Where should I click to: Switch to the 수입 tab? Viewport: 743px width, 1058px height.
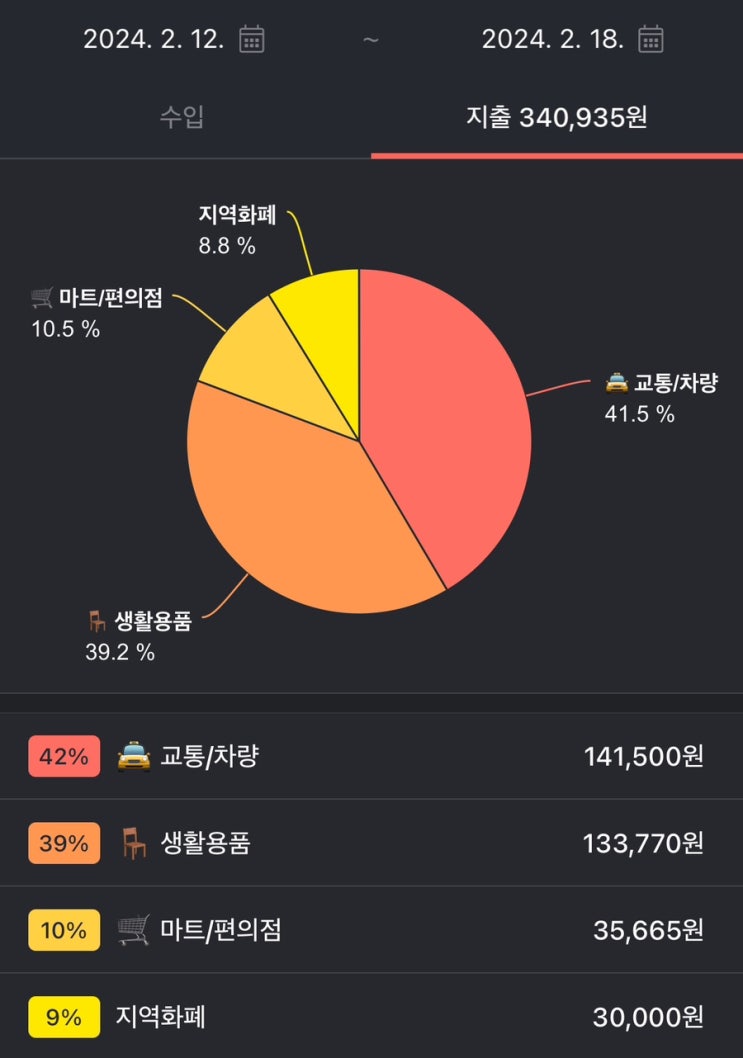pos(183,118)
